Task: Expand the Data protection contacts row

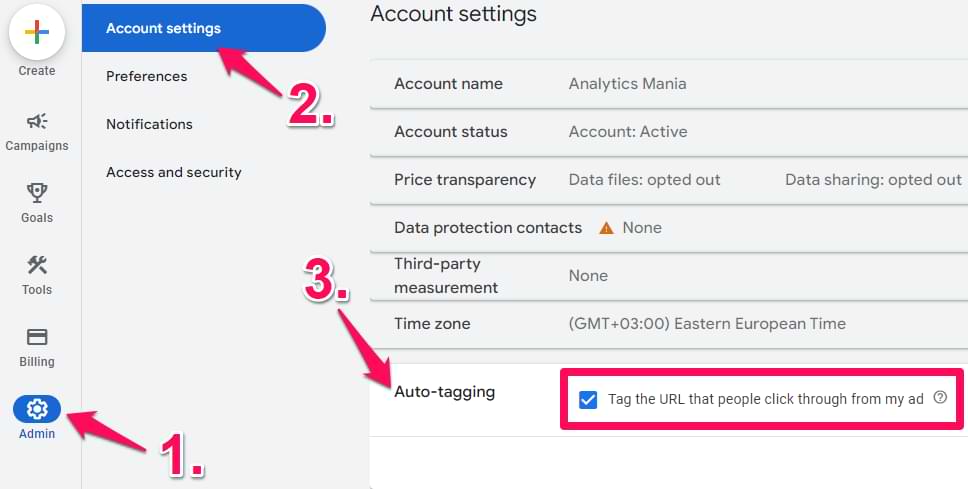Action: click(x=669, y=228)
